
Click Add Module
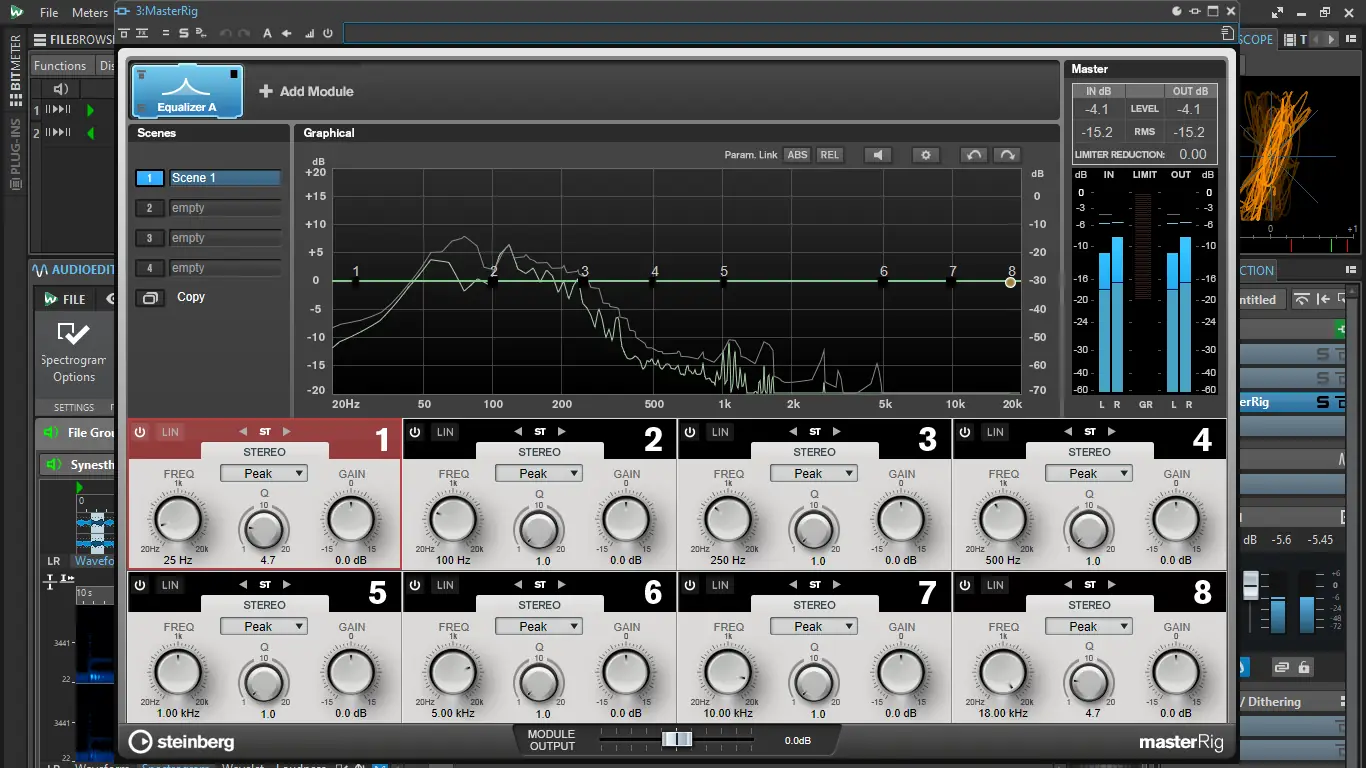tap(307, 91)
